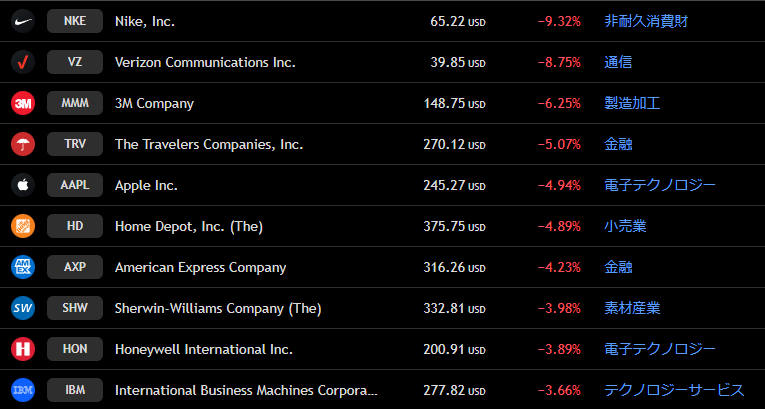
Task: Click the American Express logo icon
Action: 23,267
